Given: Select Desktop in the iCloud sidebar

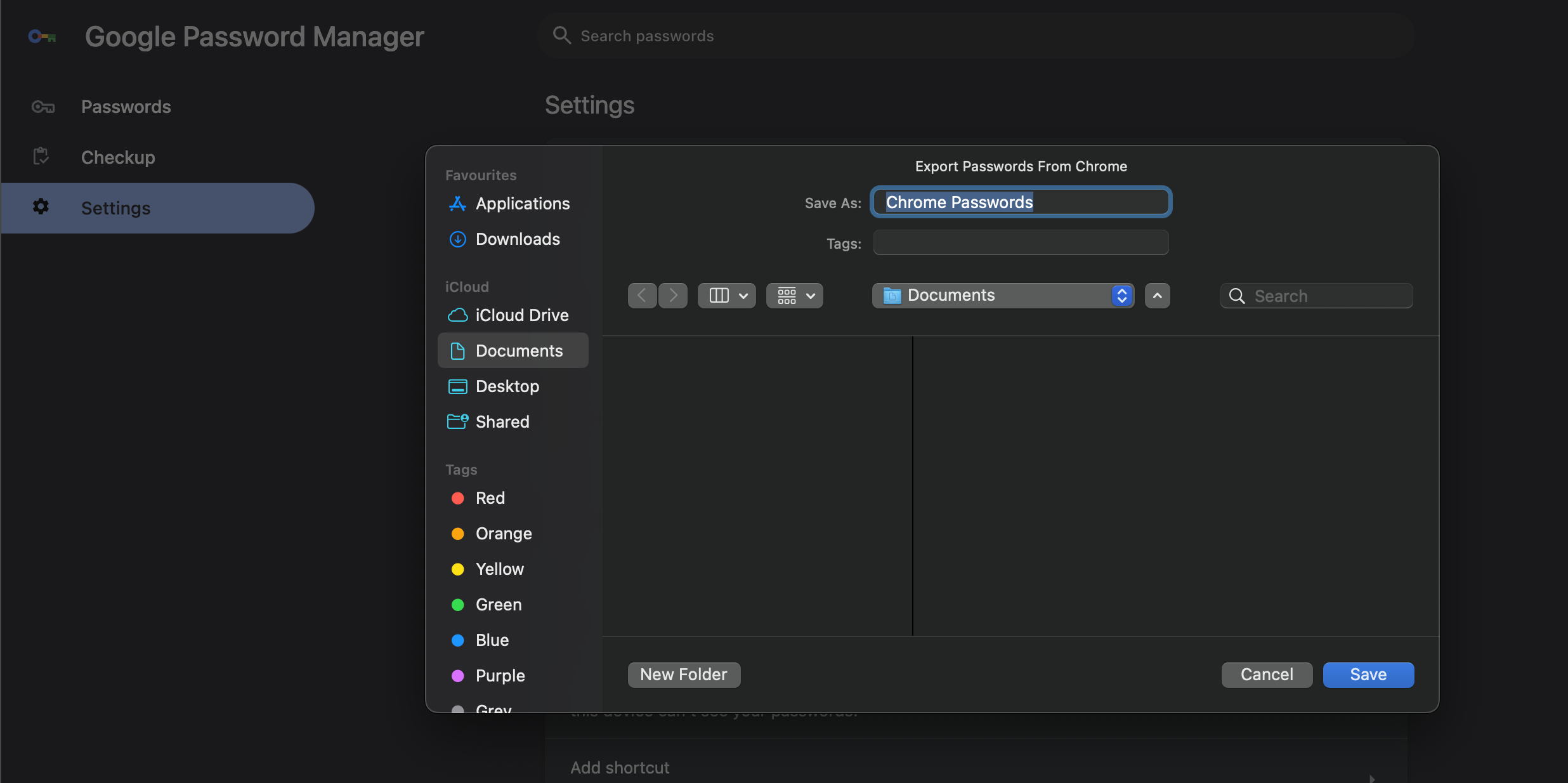Looking at the screenshot, I should pos(513,386).
